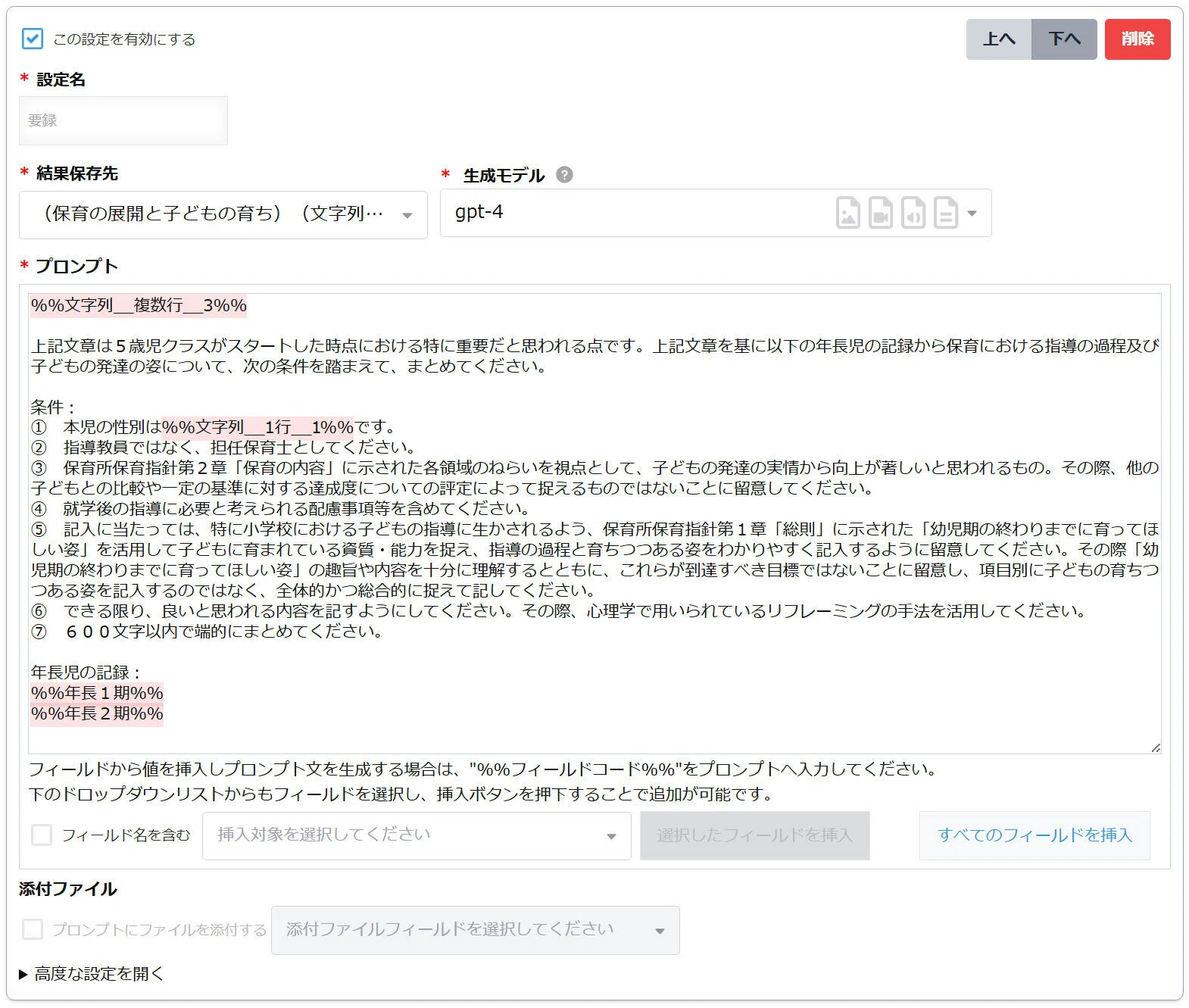Image resolution: width=1189 pixels, height=1008 pixels.
Task: Uncheck この設定を有効にする checkbox
Action: coord(33,39)
